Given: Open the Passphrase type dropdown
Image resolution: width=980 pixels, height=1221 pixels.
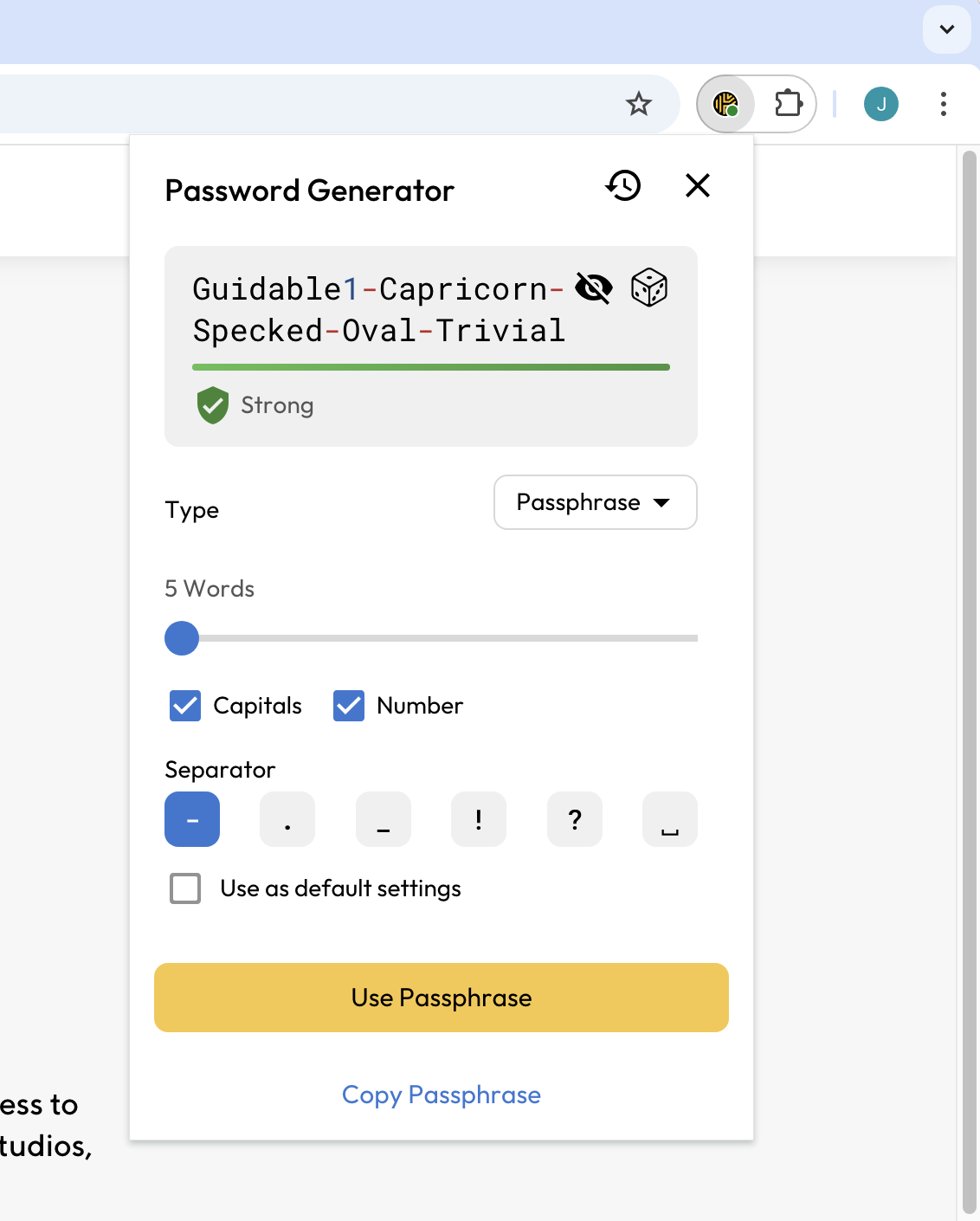Looking at the screenshot, I should [x=595, y=502].
